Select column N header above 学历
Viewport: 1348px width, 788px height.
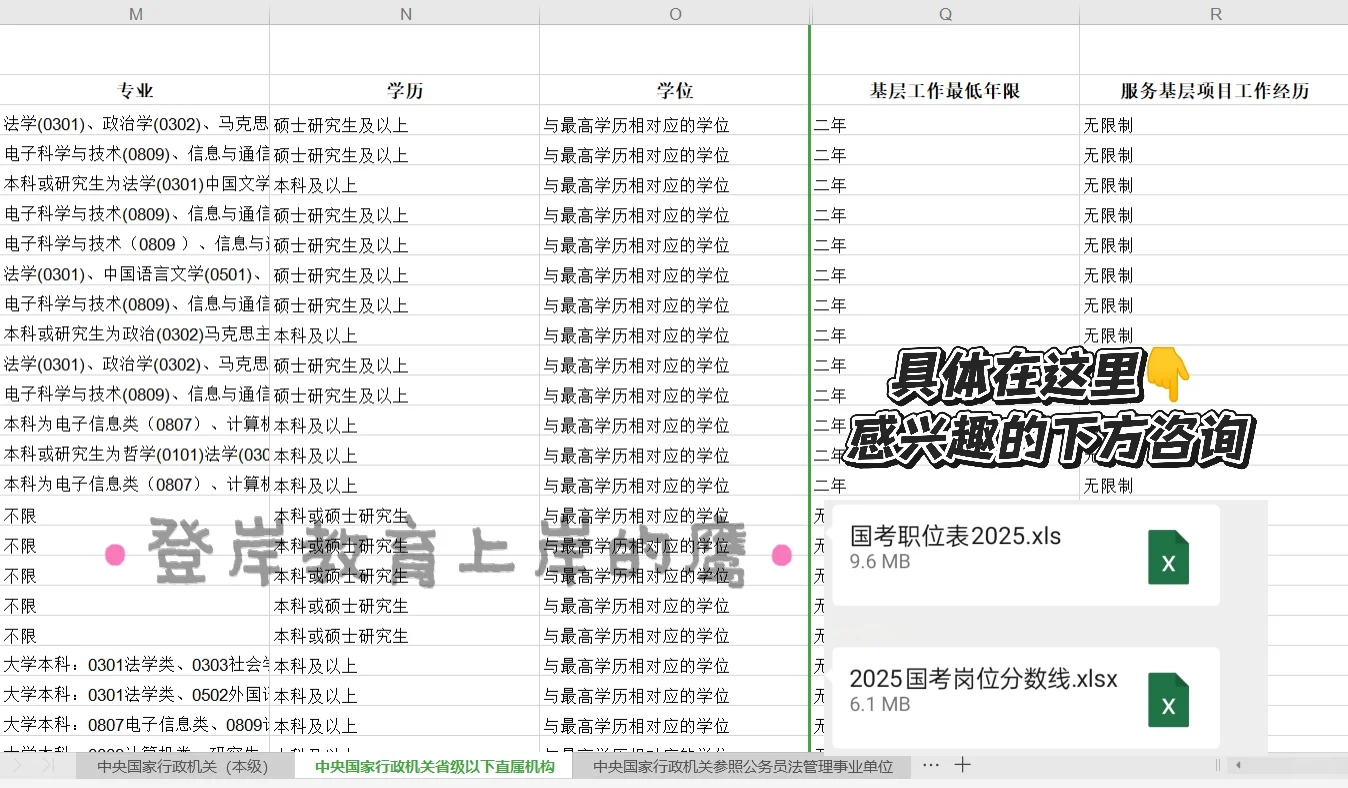[x=405, y=14]
